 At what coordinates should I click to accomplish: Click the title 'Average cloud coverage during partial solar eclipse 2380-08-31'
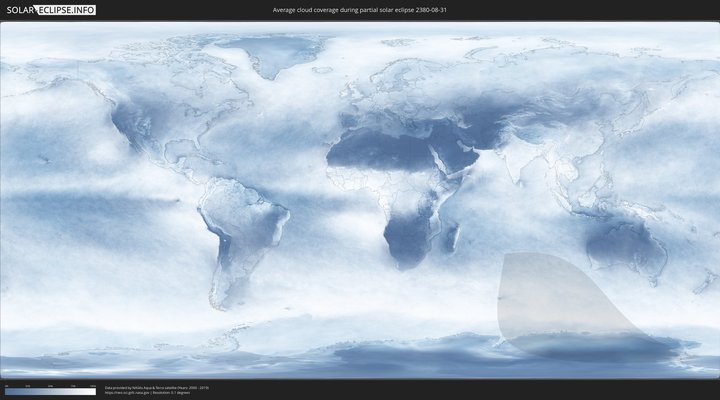[360, 10]
